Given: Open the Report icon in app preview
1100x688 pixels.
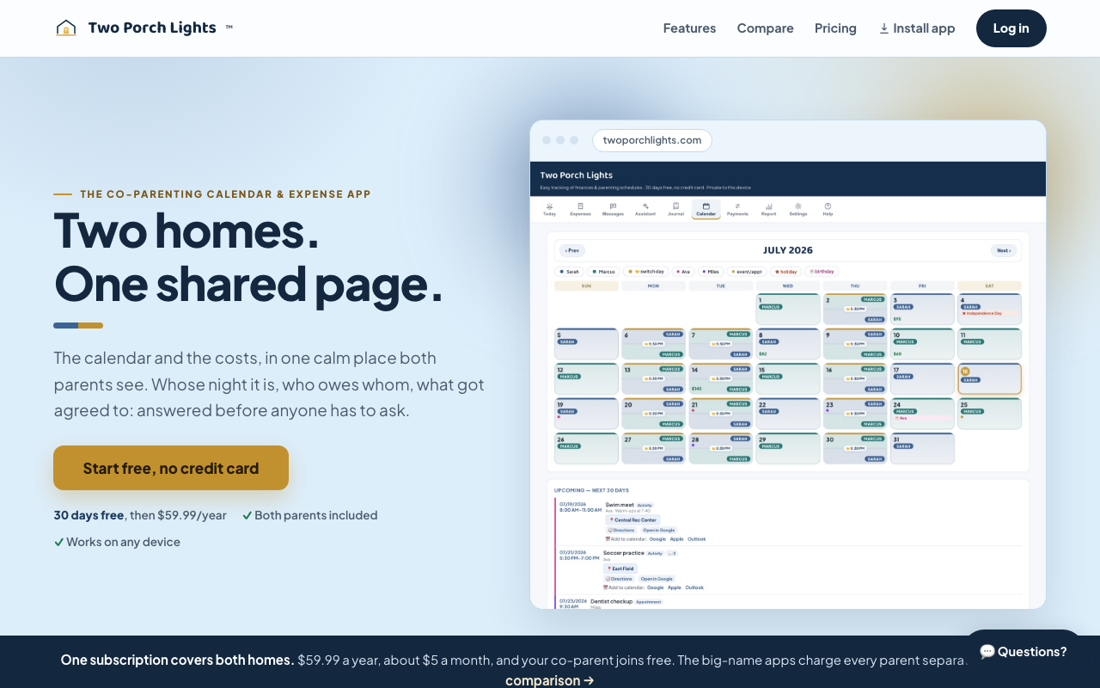Looking at the screenshot, I should (x=769, y=206).
